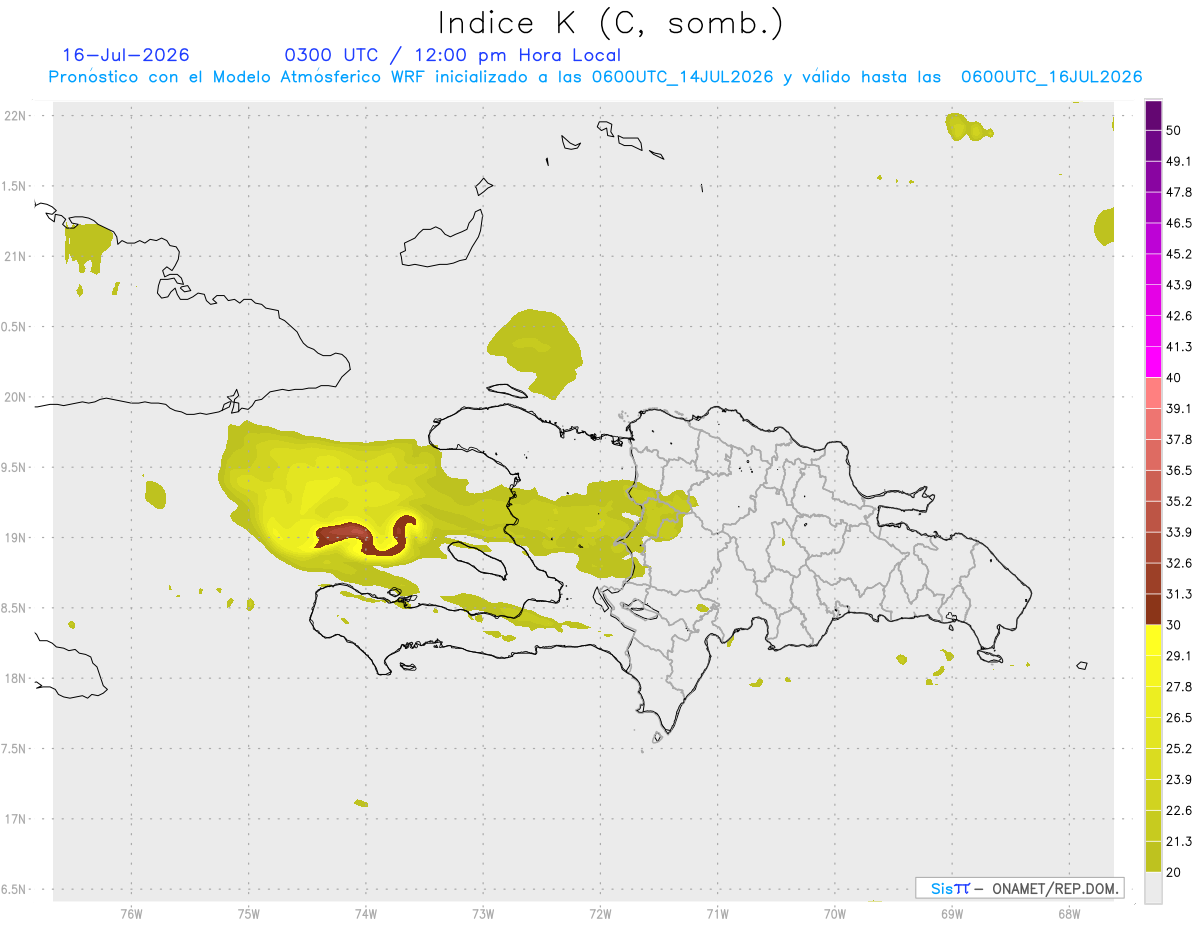Click the color bar label "37.8"
The width and height of the screenshot is (1200, 927).
point(1179,440)
